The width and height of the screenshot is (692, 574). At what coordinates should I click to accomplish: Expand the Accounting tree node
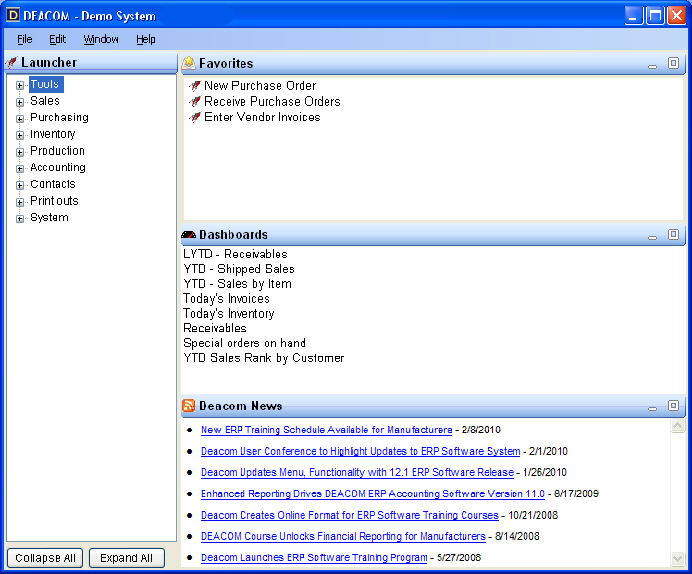20,168
